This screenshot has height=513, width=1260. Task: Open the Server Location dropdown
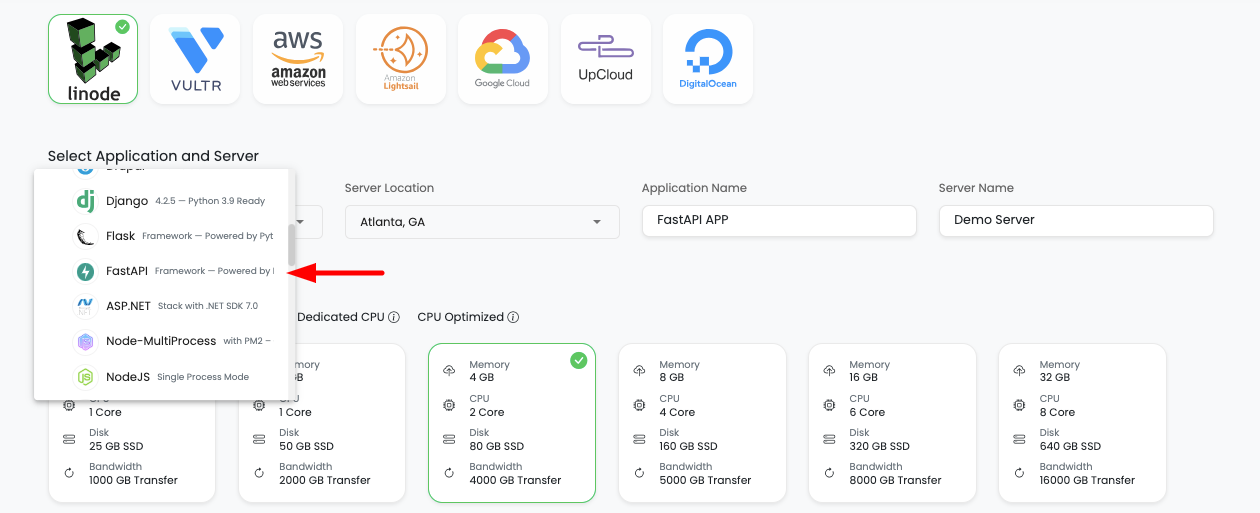(x=482, y=222)
